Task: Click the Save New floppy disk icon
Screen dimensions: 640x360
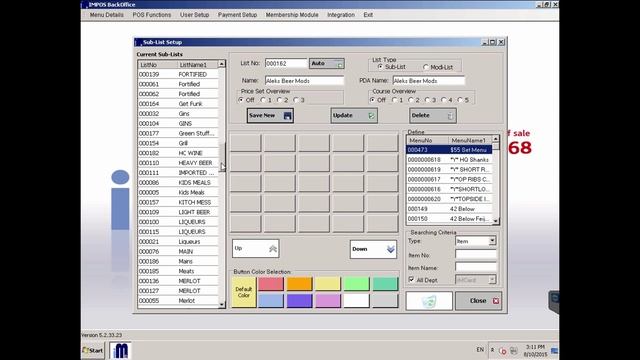Action: [287, 116]
